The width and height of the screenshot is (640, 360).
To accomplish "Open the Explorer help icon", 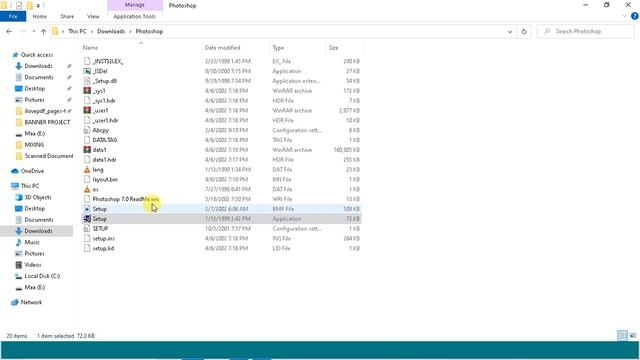I will click(635, 16).
